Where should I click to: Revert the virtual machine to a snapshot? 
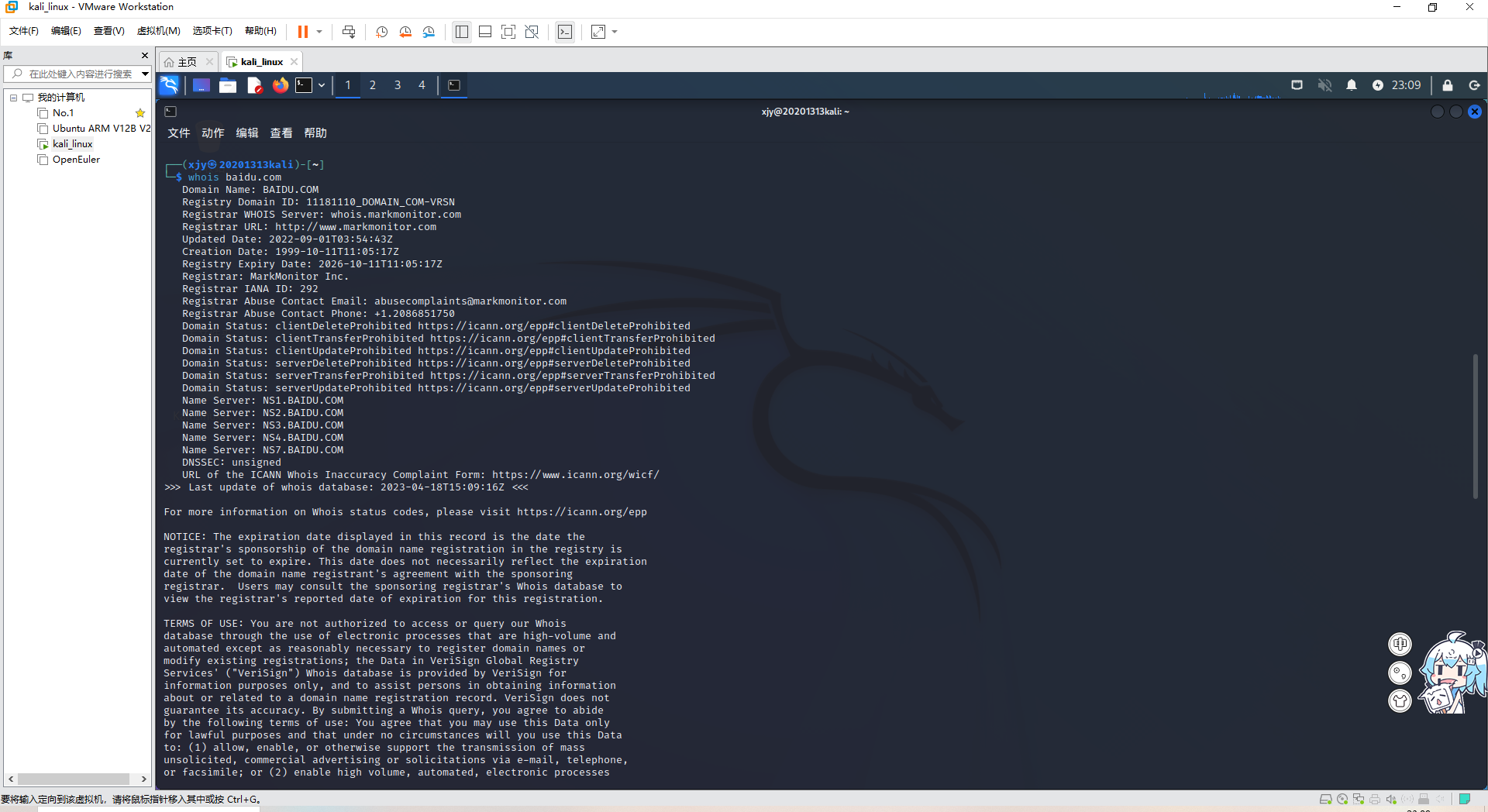point(405,32)
